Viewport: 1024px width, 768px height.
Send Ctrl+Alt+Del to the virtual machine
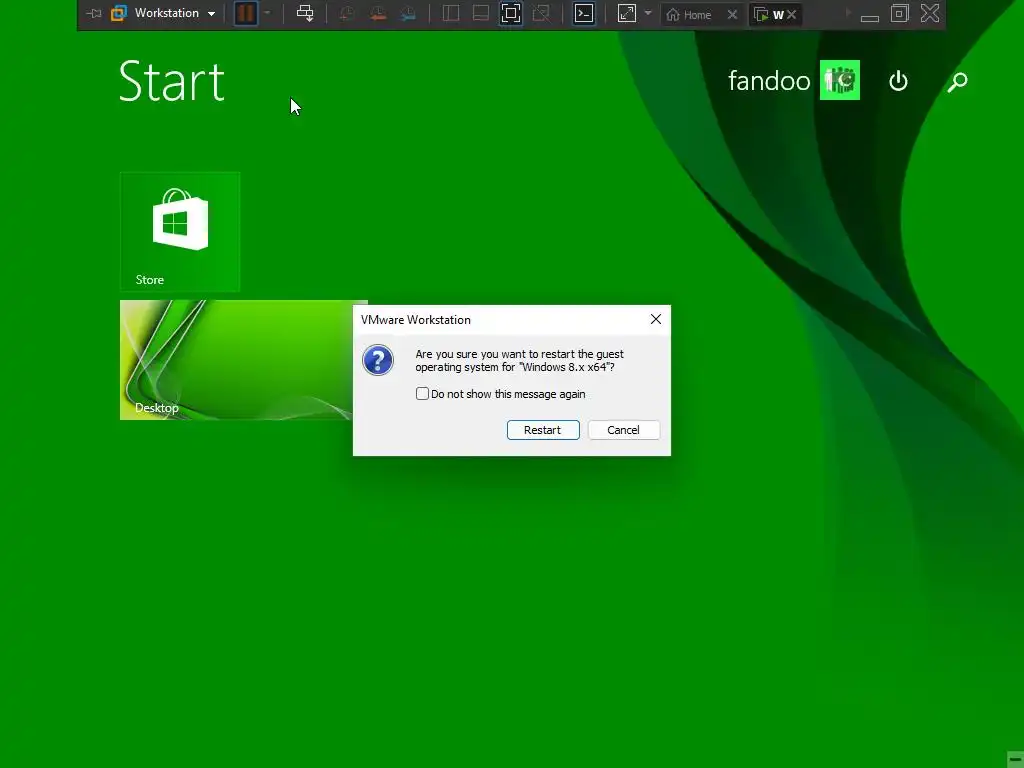[305, 13]
